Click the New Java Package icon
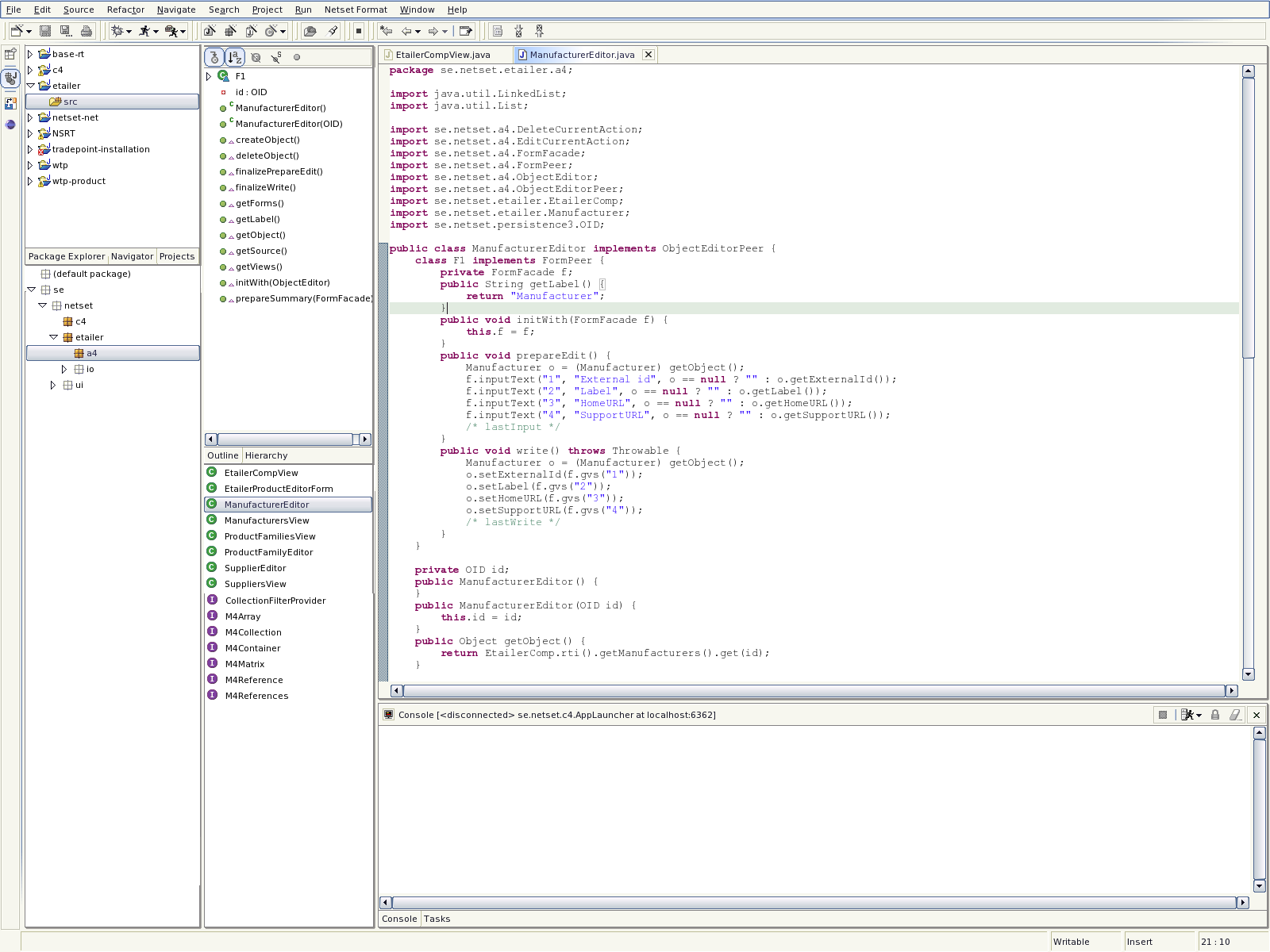The height and width of the screenshot is (952, 1270). click(x=230, y=31)
